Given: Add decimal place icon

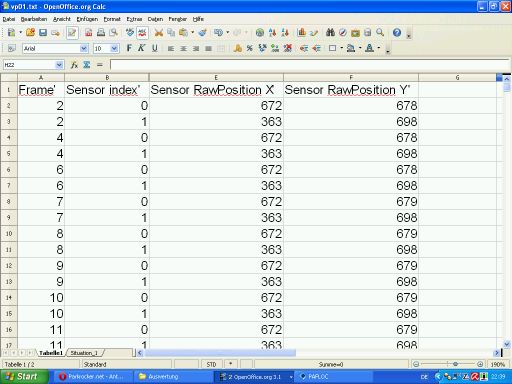Looking at the screenshot, I should coord(275,48).
